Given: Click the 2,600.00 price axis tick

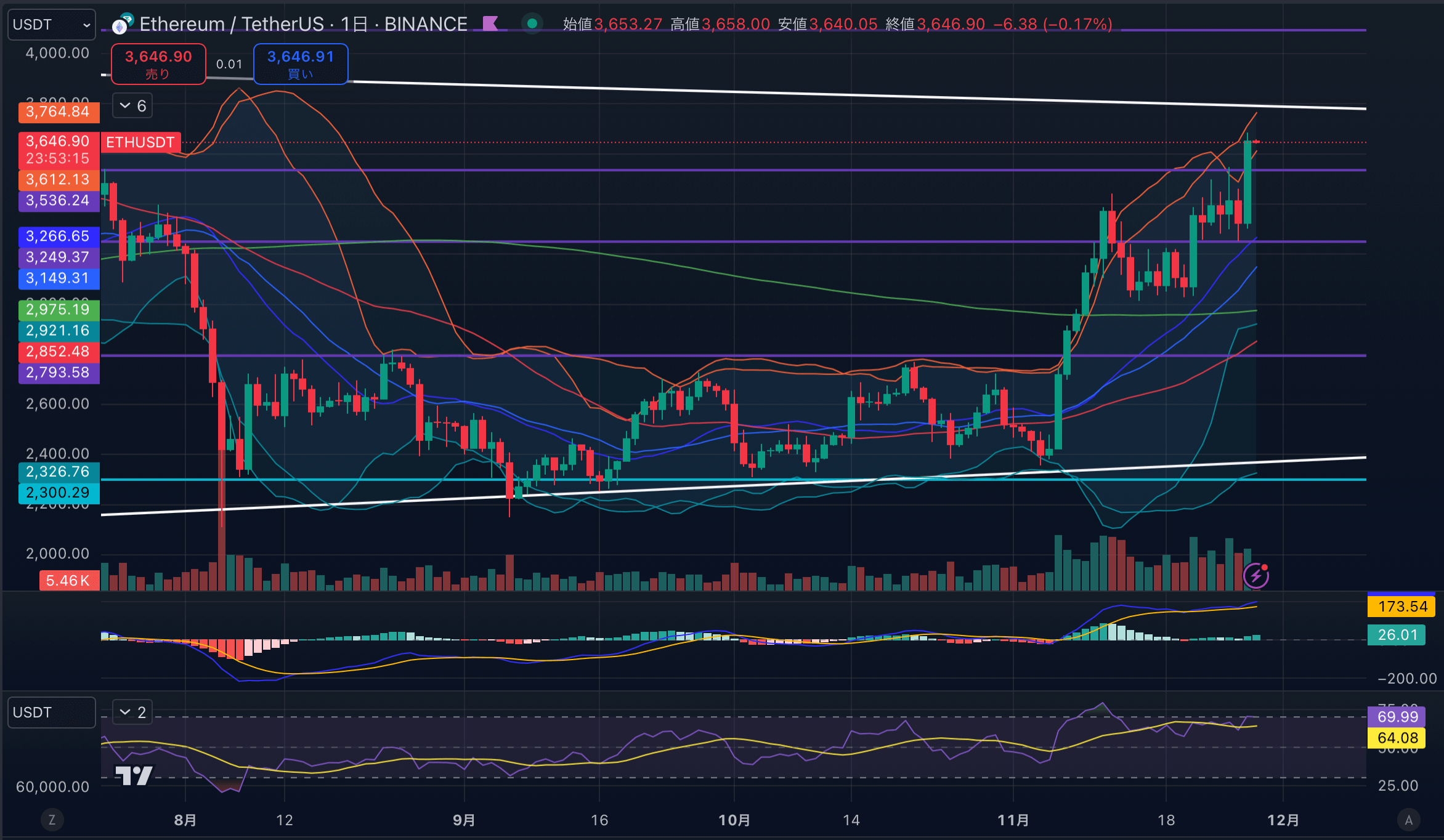Looking at the screenshot, I should coord(57,404).
